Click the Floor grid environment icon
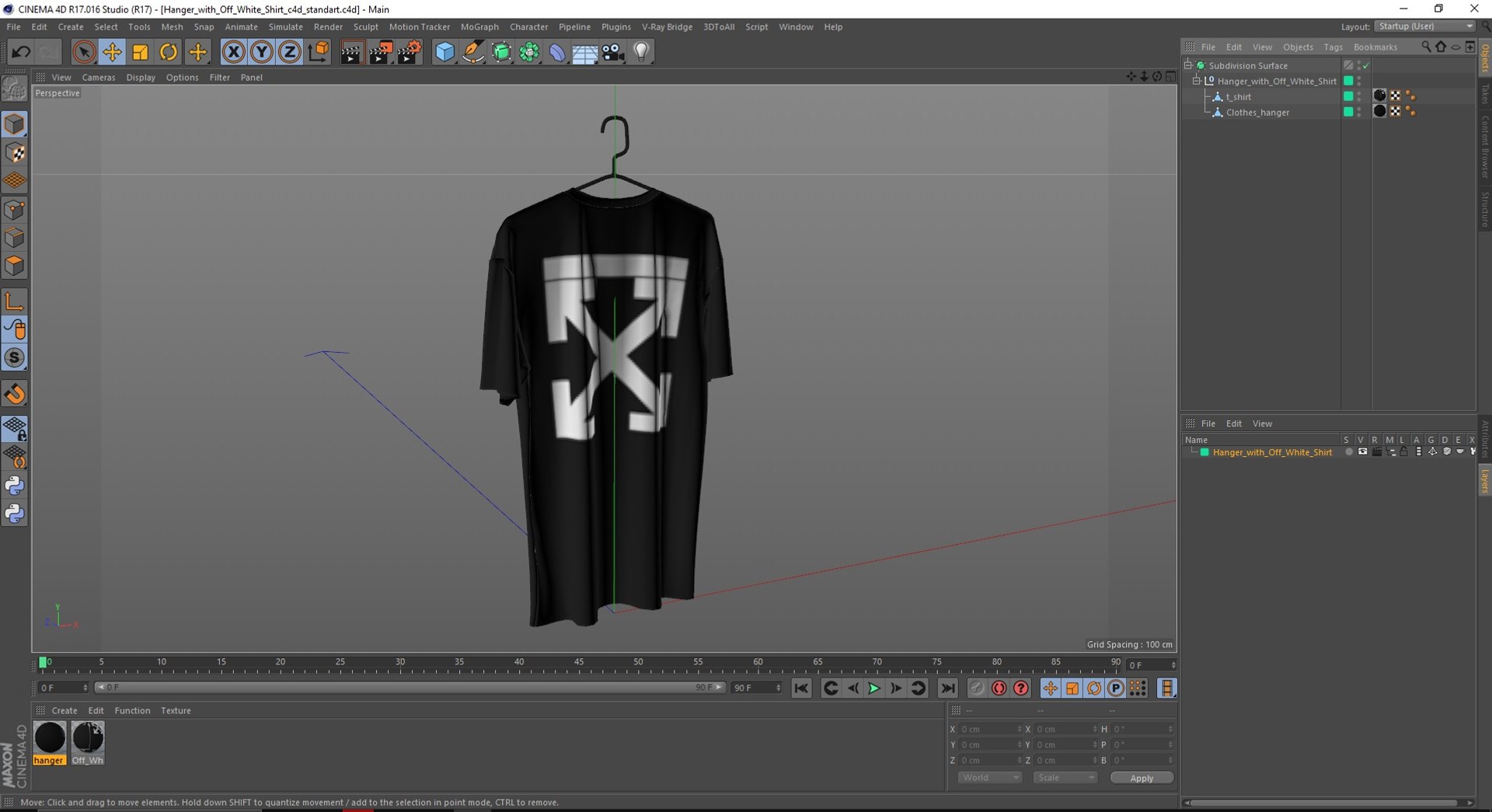This screenshot has width=1492, height=812. pyautogui.click(x=584, y=52)
